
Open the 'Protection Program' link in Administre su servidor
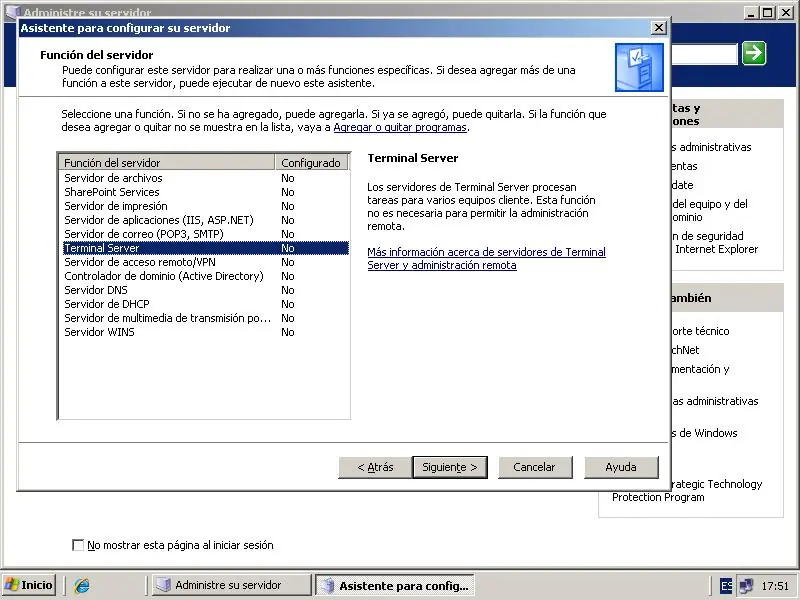[658, 497]
